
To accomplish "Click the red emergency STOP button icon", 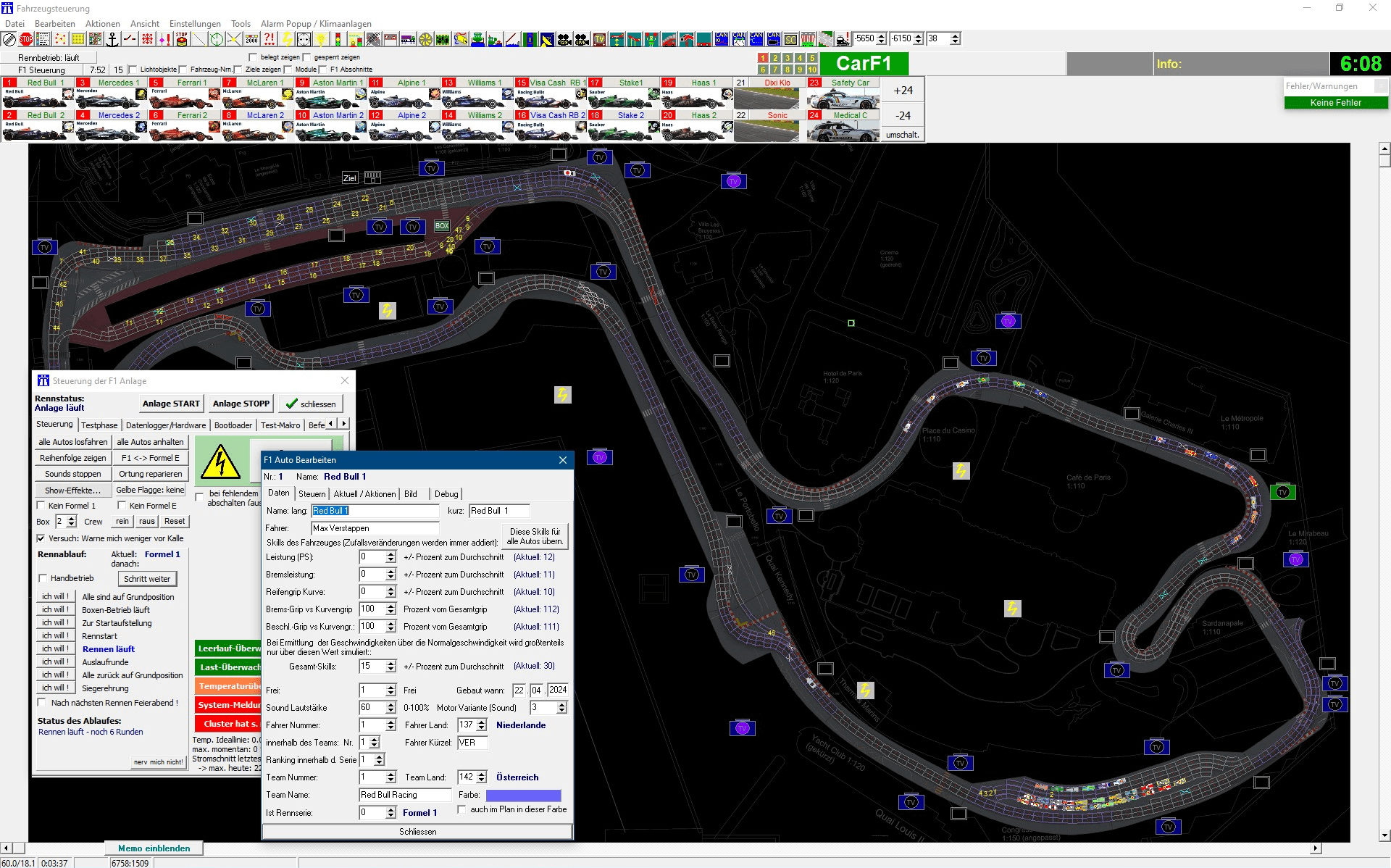I will click(x=182, y=39).
